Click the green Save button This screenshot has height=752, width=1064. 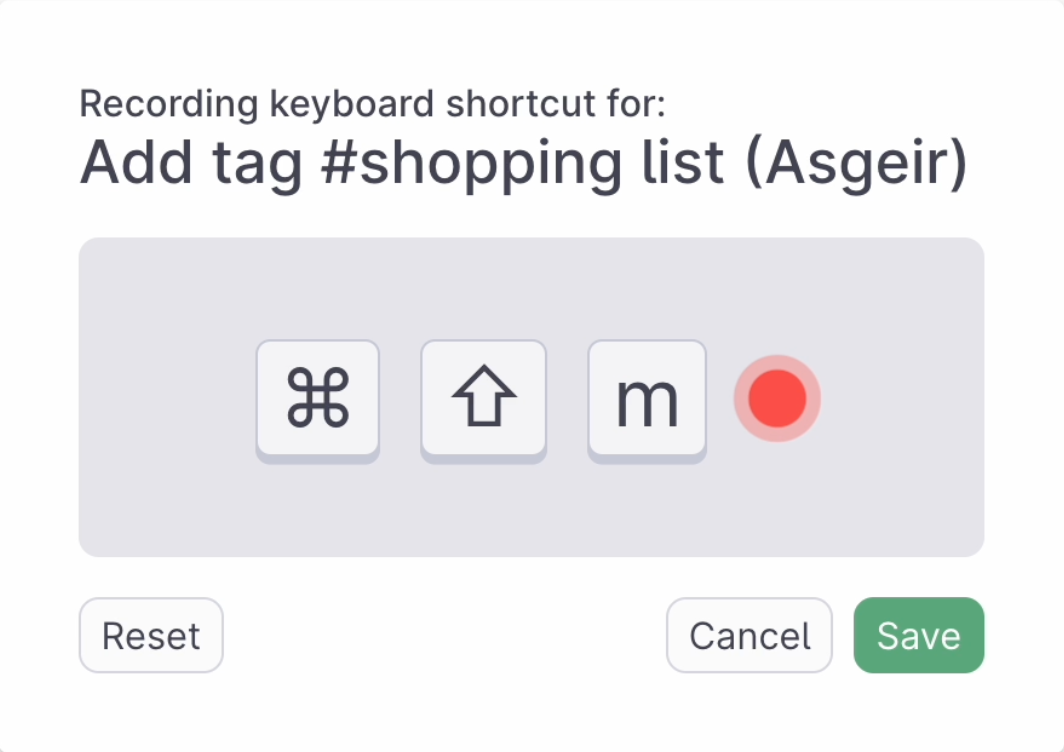coord(919,635)
